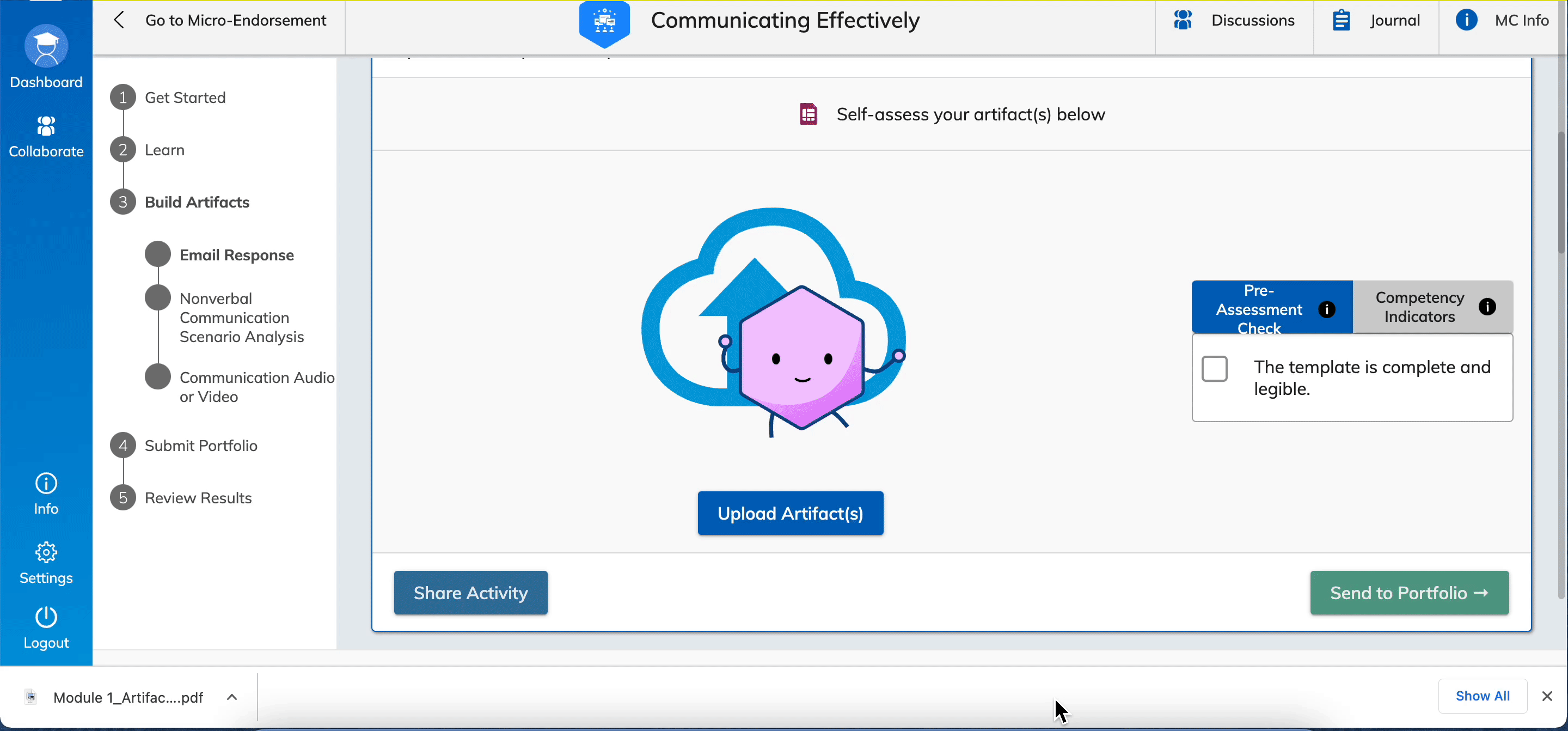
Task: Click the MC Info icon
Action: (1466, 20)
